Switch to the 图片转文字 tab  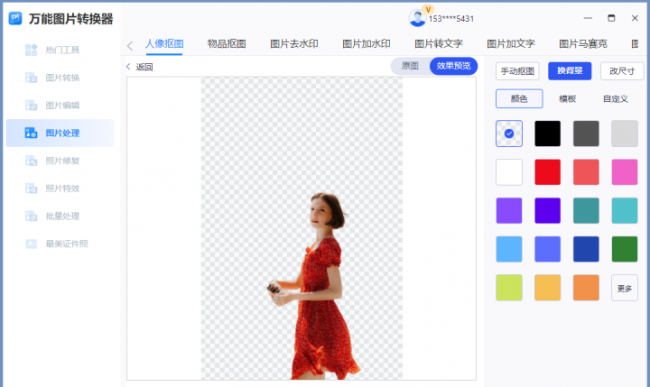point(439,44)
